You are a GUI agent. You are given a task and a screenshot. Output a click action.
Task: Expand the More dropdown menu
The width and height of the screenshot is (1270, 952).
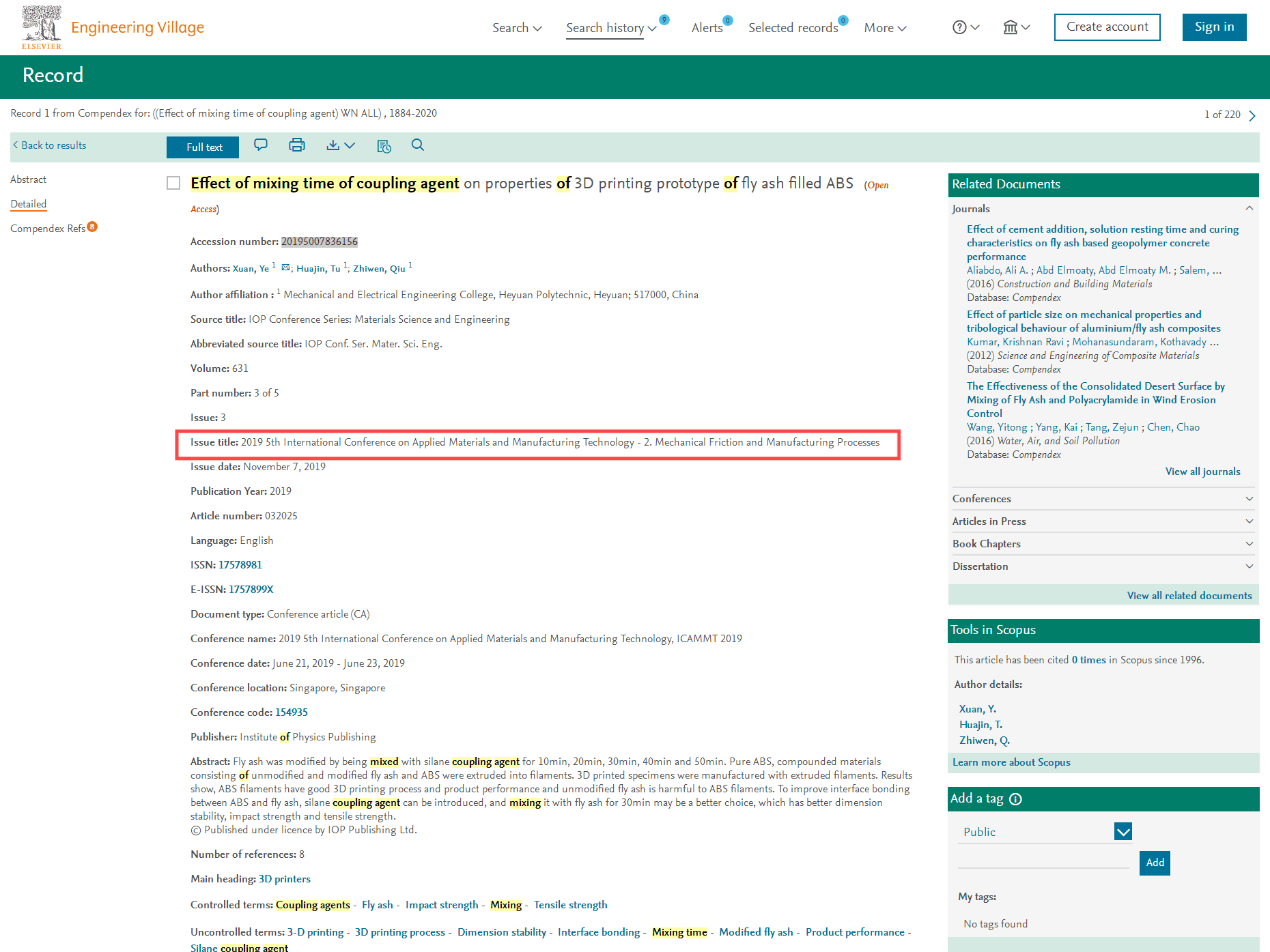(x=885, y=28)
